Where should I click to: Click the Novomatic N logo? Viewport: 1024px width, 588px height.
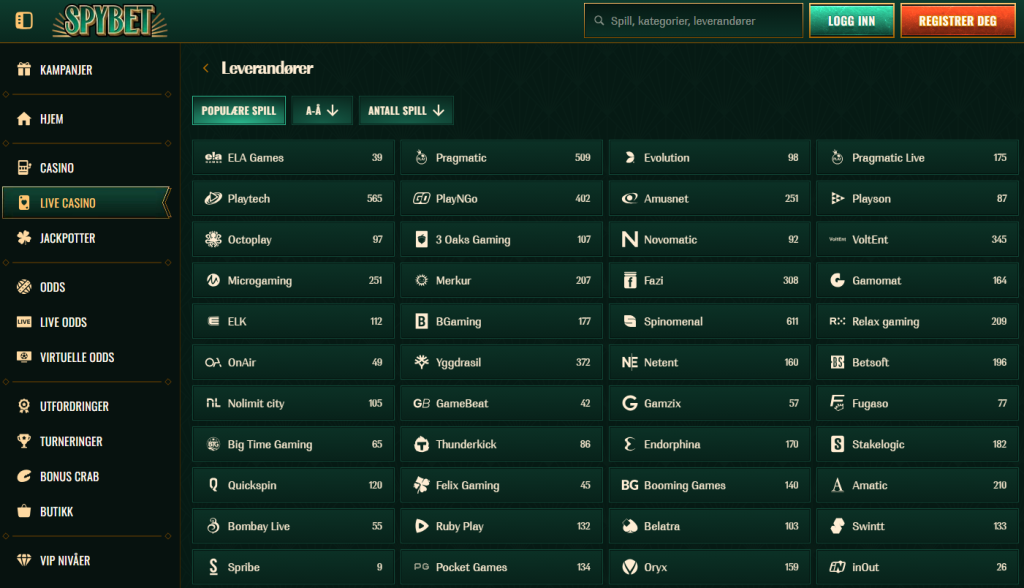(630, 240)
